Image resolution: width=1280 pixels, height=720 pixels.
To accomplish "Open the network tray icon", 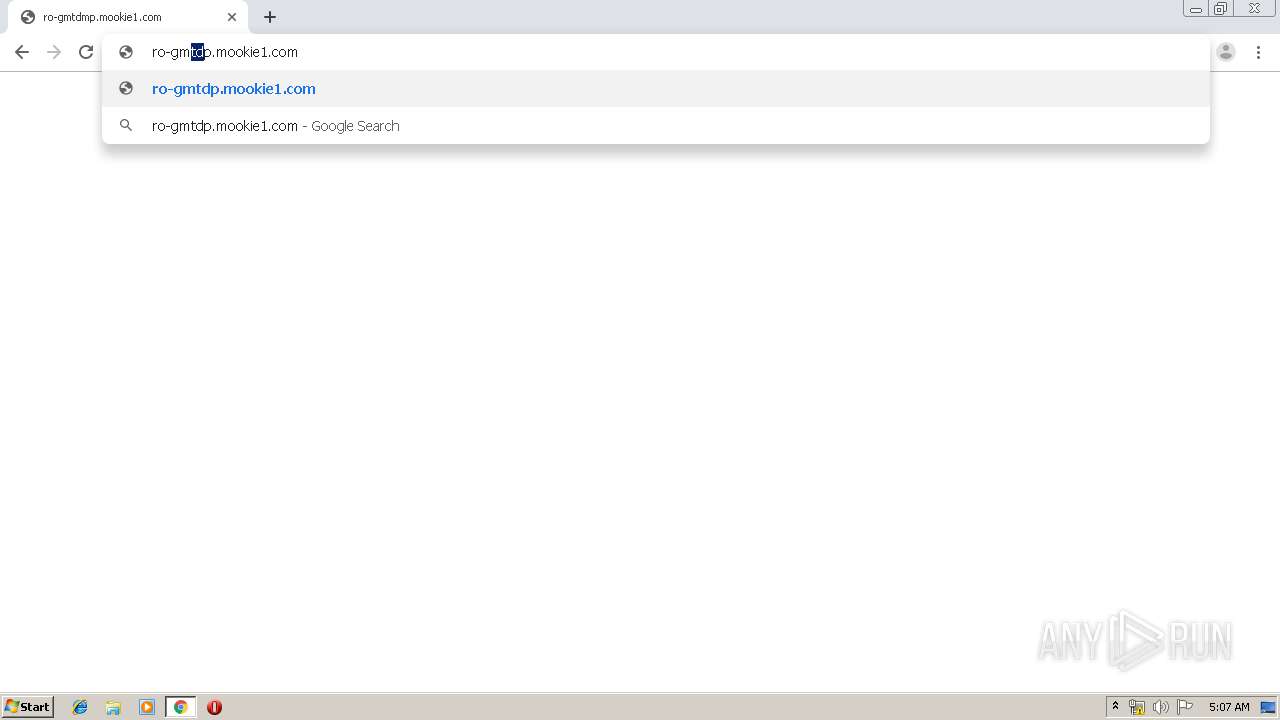I will [x=1137, y=707].
